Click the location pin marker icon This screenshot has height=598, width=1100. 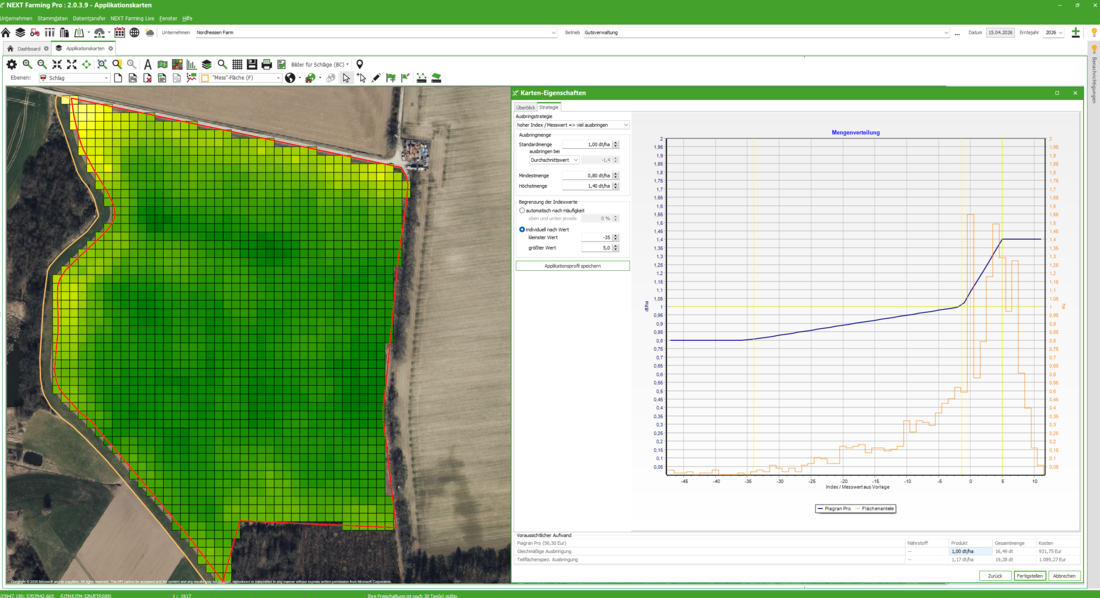[x=360, y=64]
